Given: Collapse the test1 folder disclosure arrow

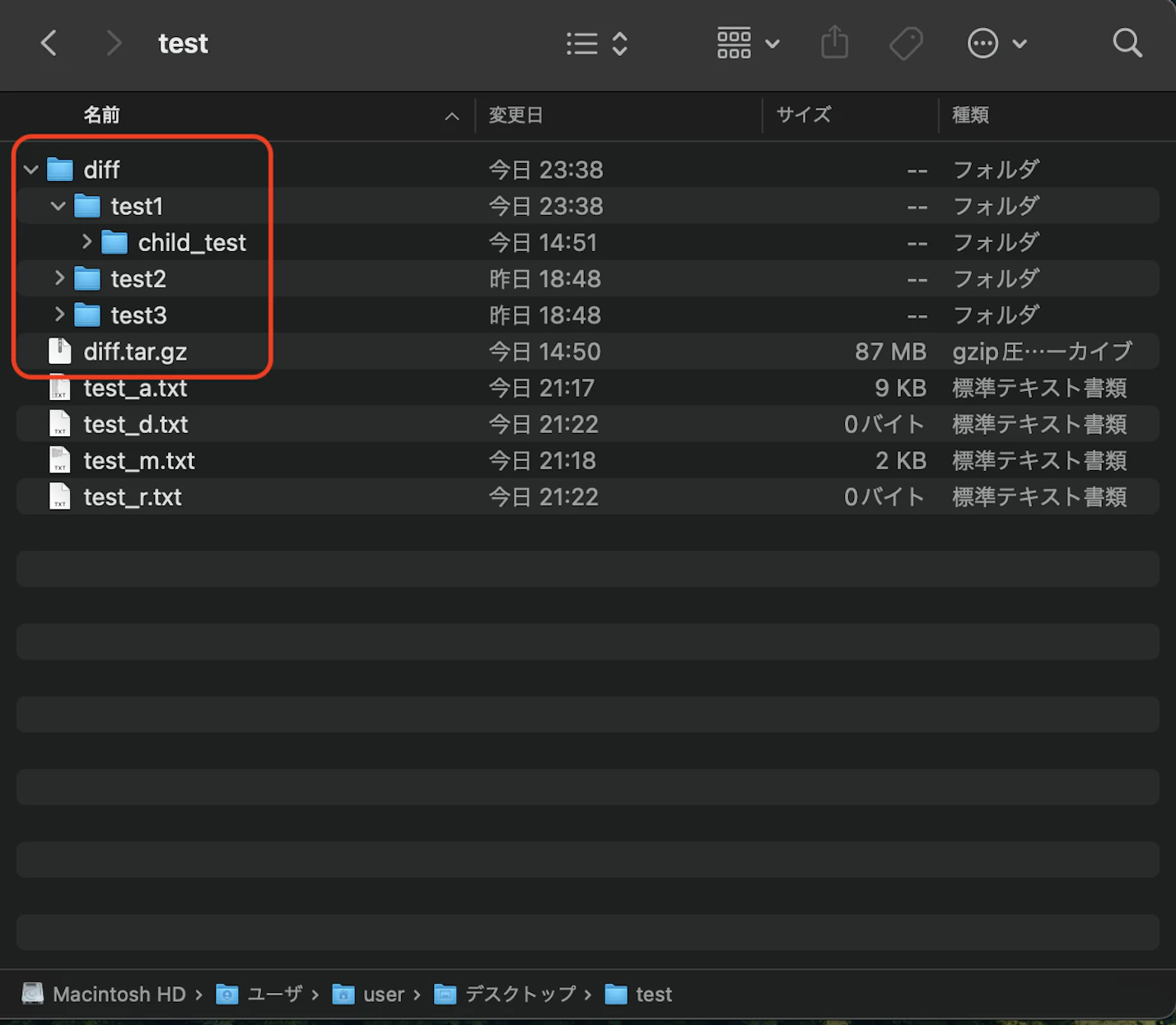Looking at the screenshot, I should pyautogui.click(x=58, y=206).
